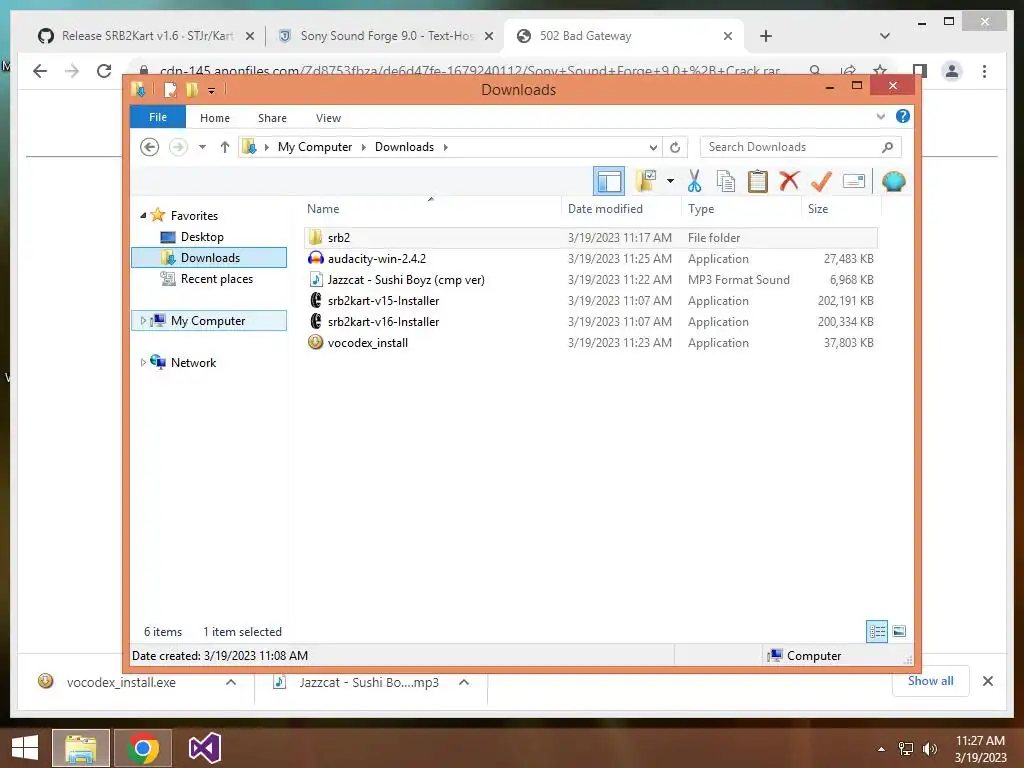Expand the ribbon with the chevron

pyautogui.click(x=880, y=117)
